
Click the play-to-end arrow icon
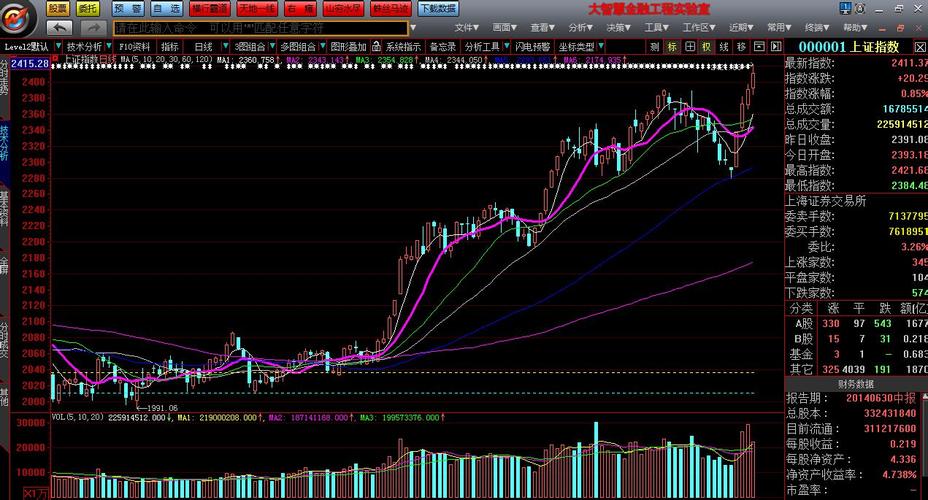(x=776, y=47)
